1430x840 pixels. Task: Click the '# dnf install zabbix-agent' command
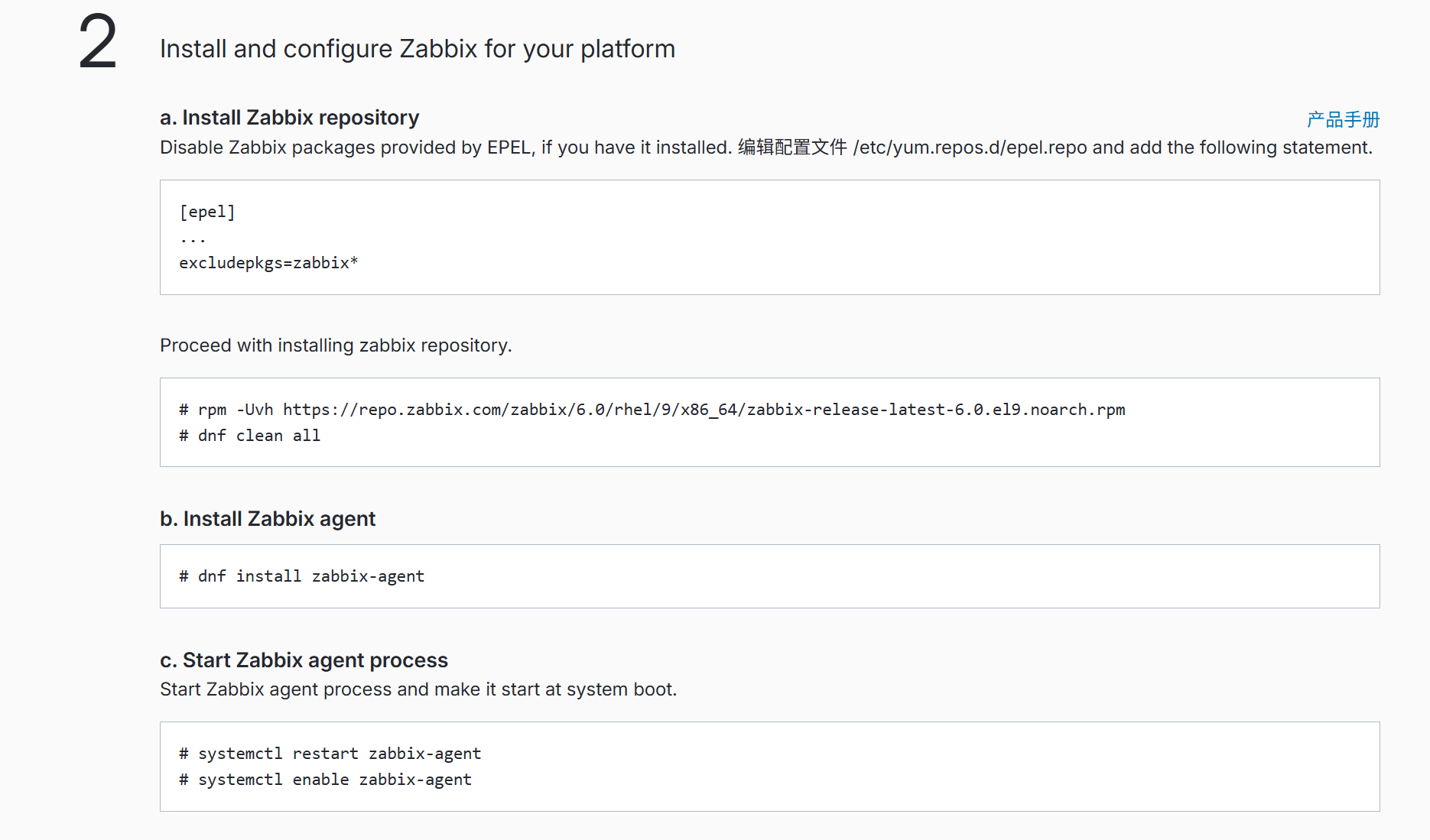tap(302, 576)
